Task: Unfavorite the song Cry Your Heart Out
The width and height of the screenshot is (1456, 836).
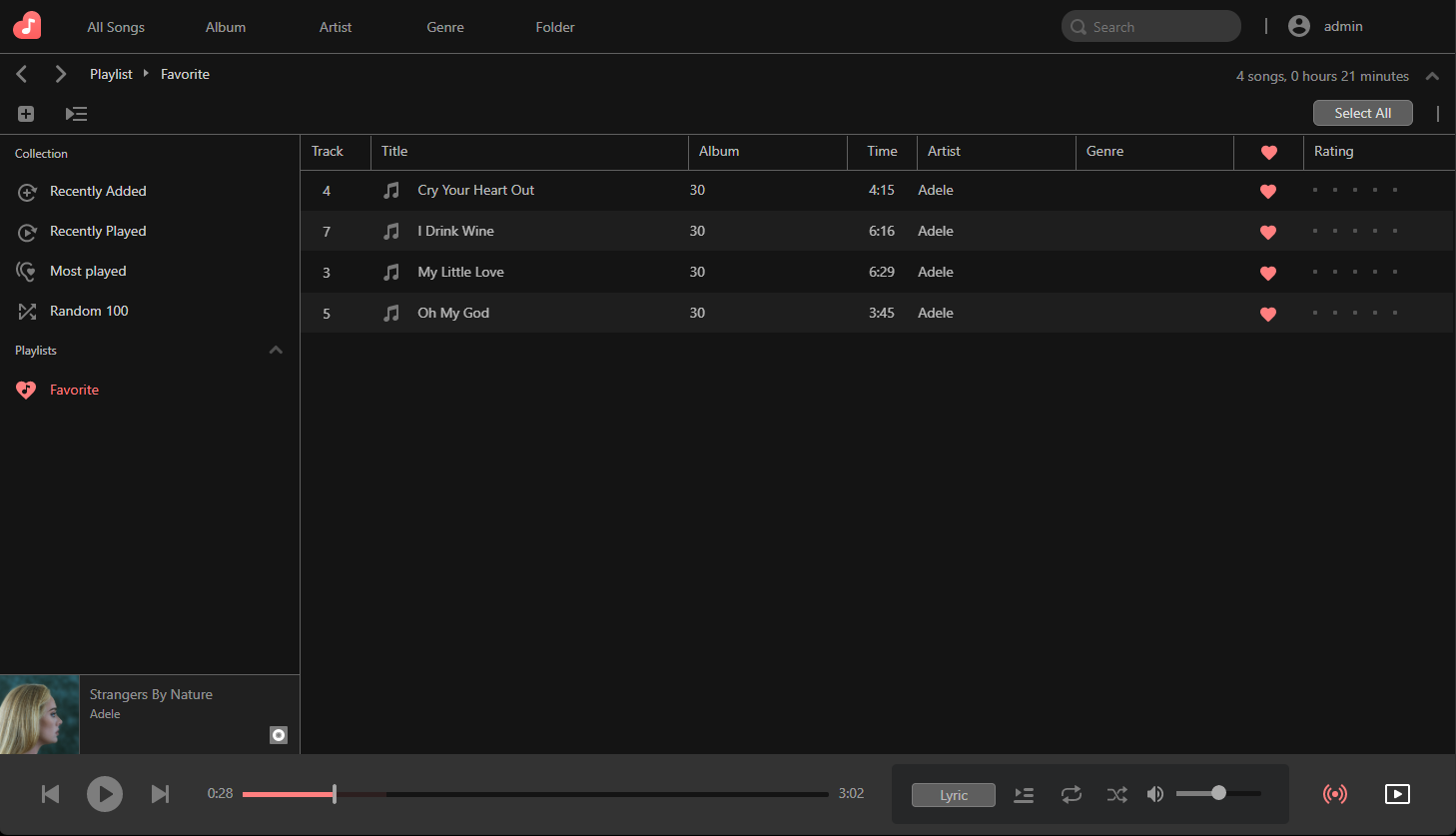Action: pos(1268,191)
